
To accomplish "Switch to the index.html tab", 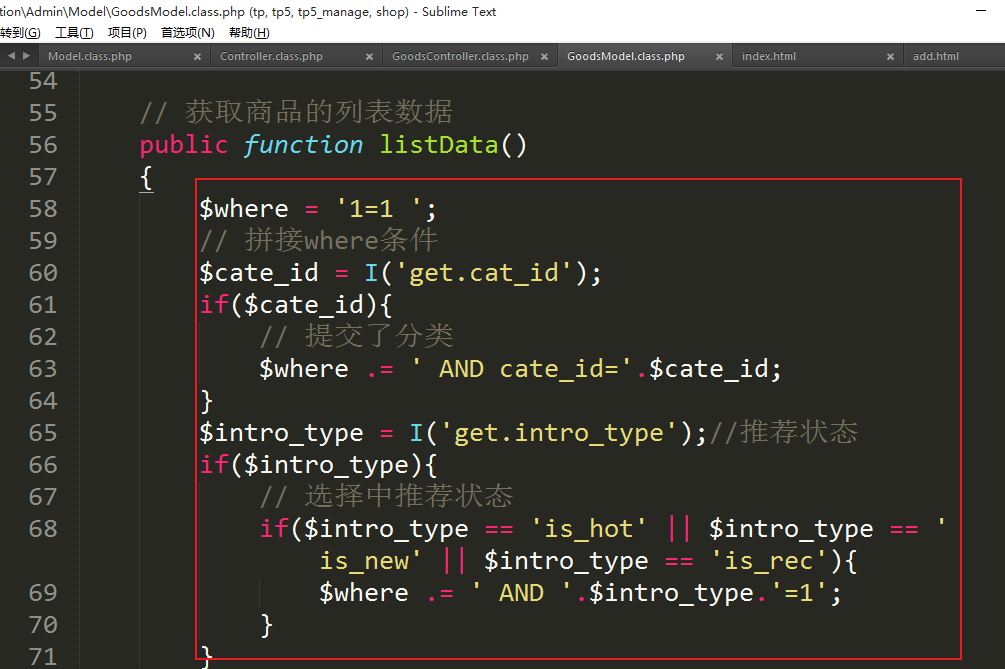I will (x=769, y=57).
